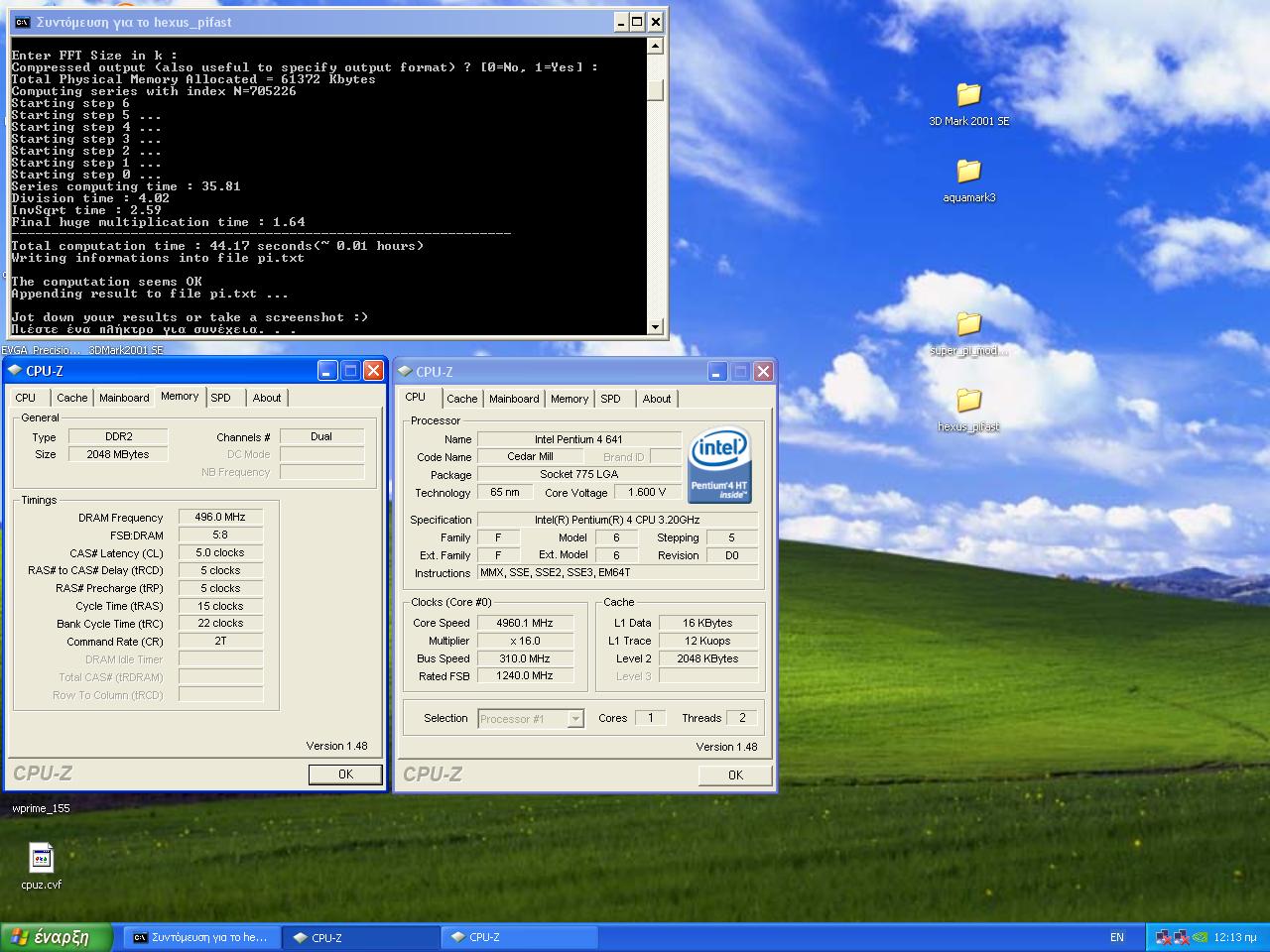Click the processor Name Intel Pentium 4 641

click(x=578, y=439)
